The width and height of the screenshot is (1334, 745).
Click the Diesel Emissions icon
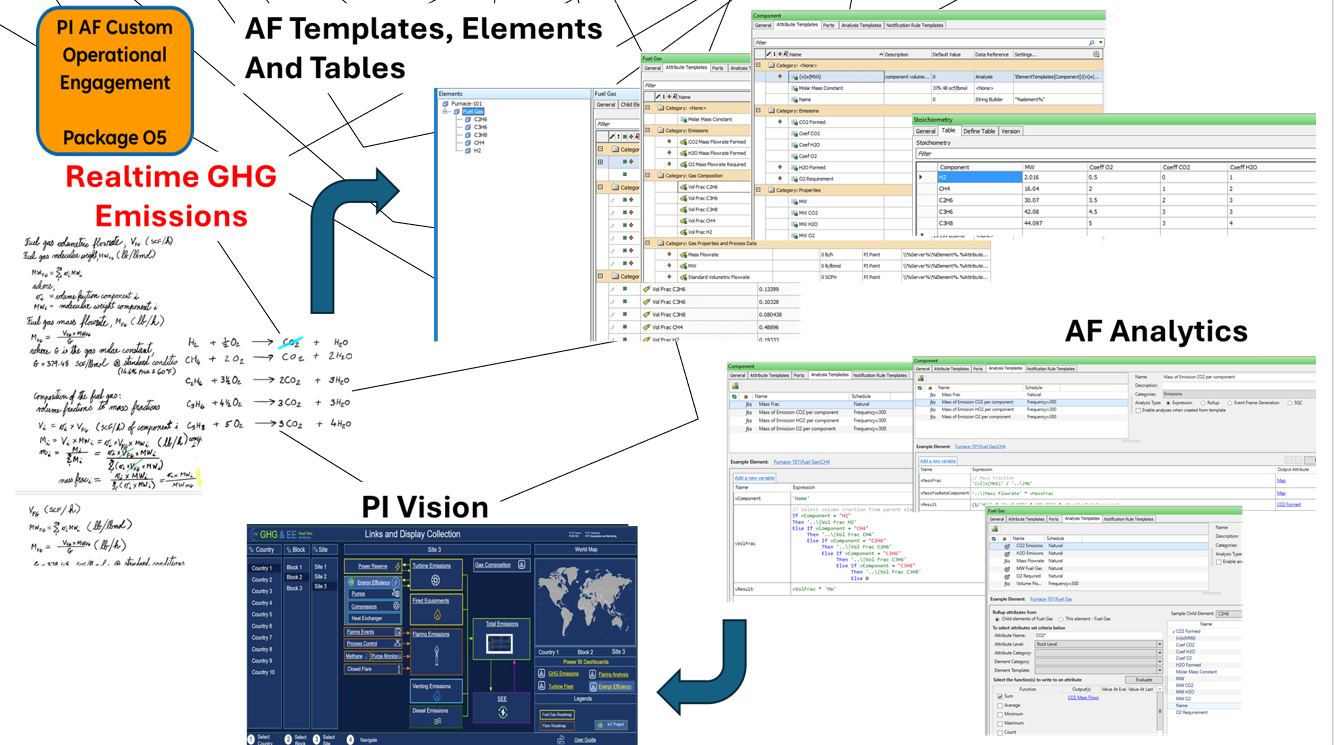tap(437, 721)
